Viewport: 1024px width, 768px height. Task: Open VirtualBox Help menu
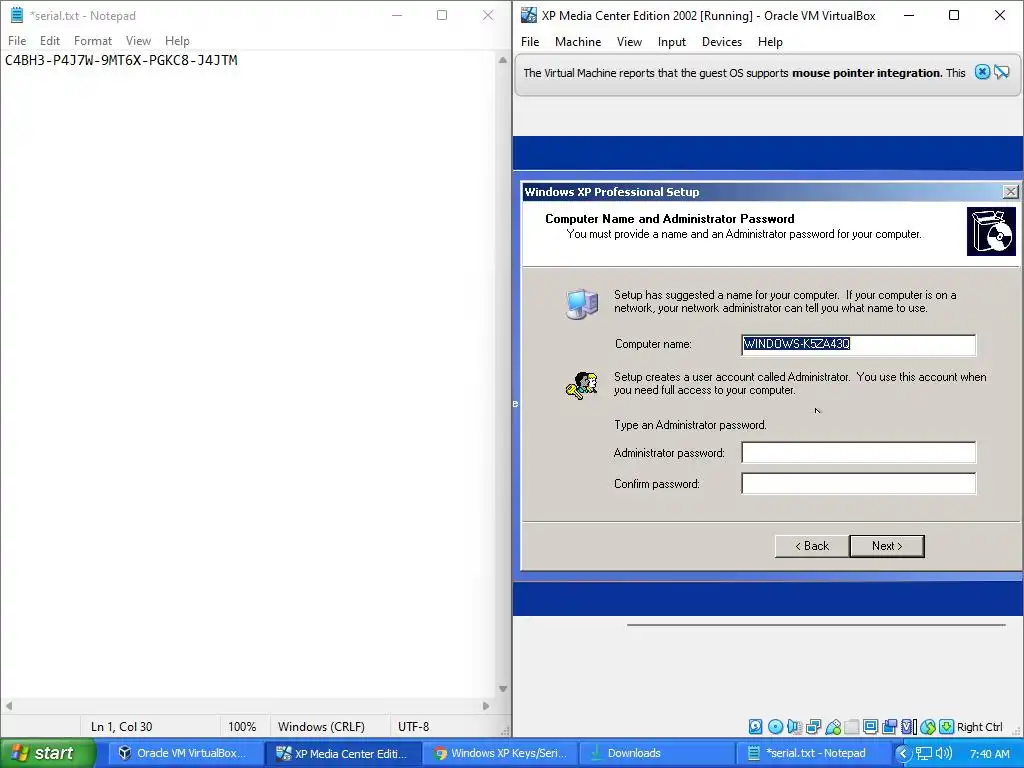coord(770,42)
